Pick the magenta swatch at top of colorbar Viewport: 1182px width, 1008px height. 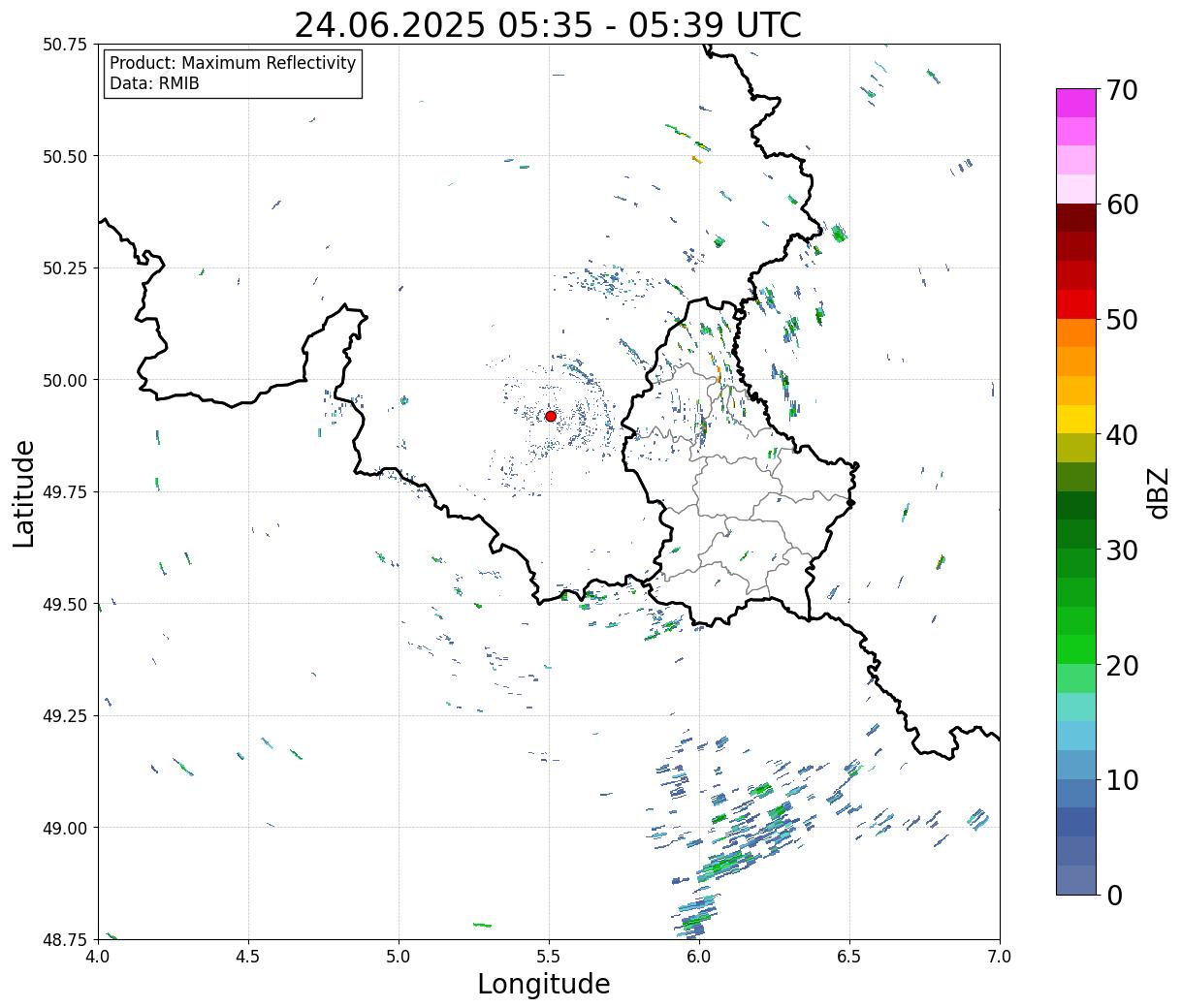point(1076,103)
